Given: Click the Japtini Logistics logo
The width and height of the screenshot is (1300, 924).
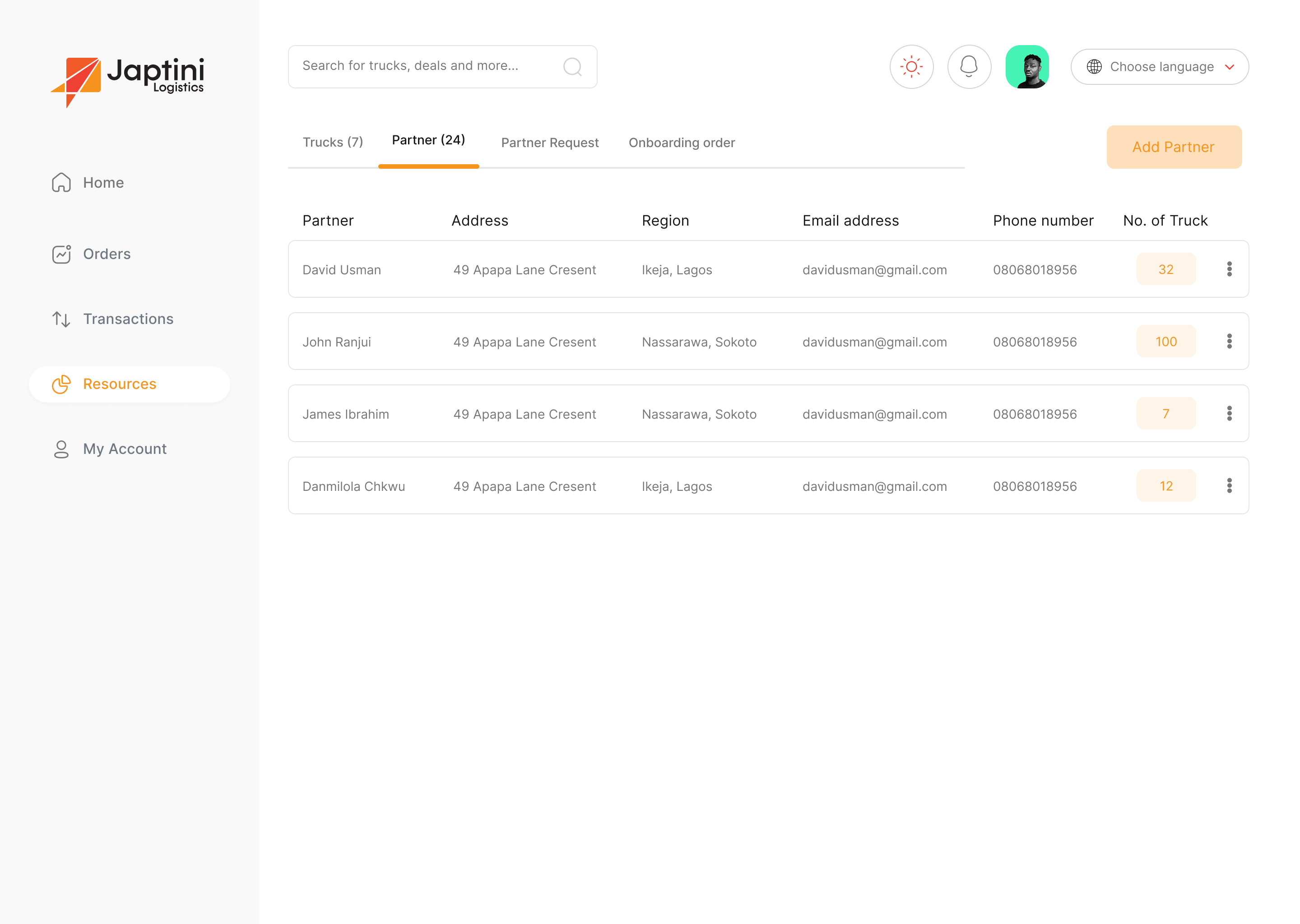Looking at the screenshot, I should 127,82.
